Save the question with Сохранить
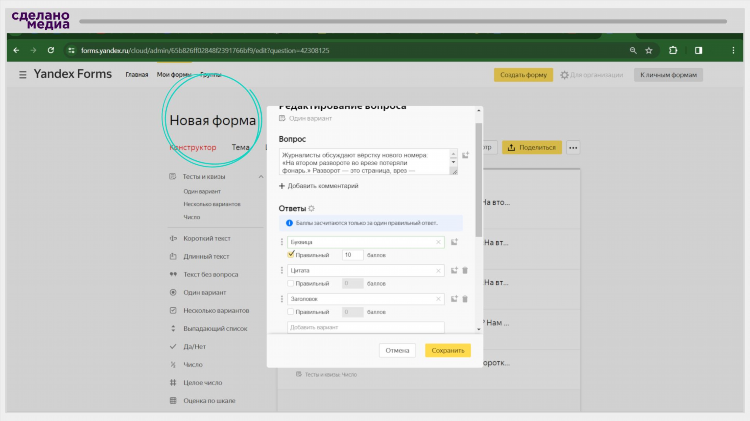750x421 pixels. click(x=448, y=350)
